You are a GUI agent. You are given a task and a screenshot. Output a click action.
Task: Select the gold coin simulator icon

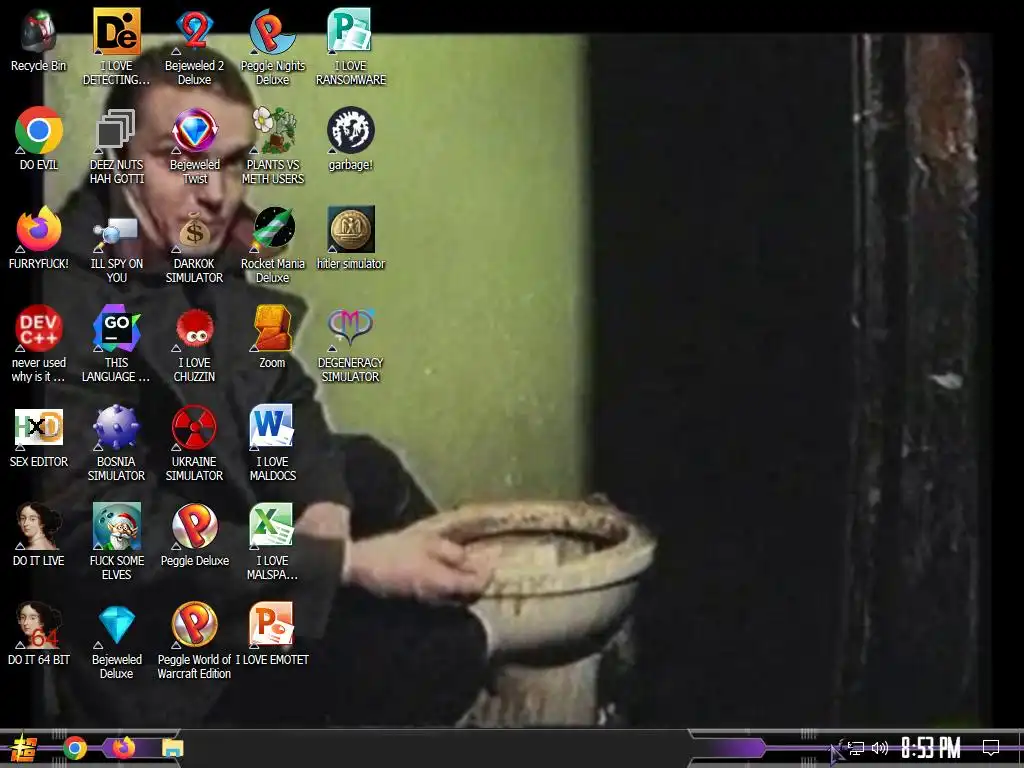point(351,229)
